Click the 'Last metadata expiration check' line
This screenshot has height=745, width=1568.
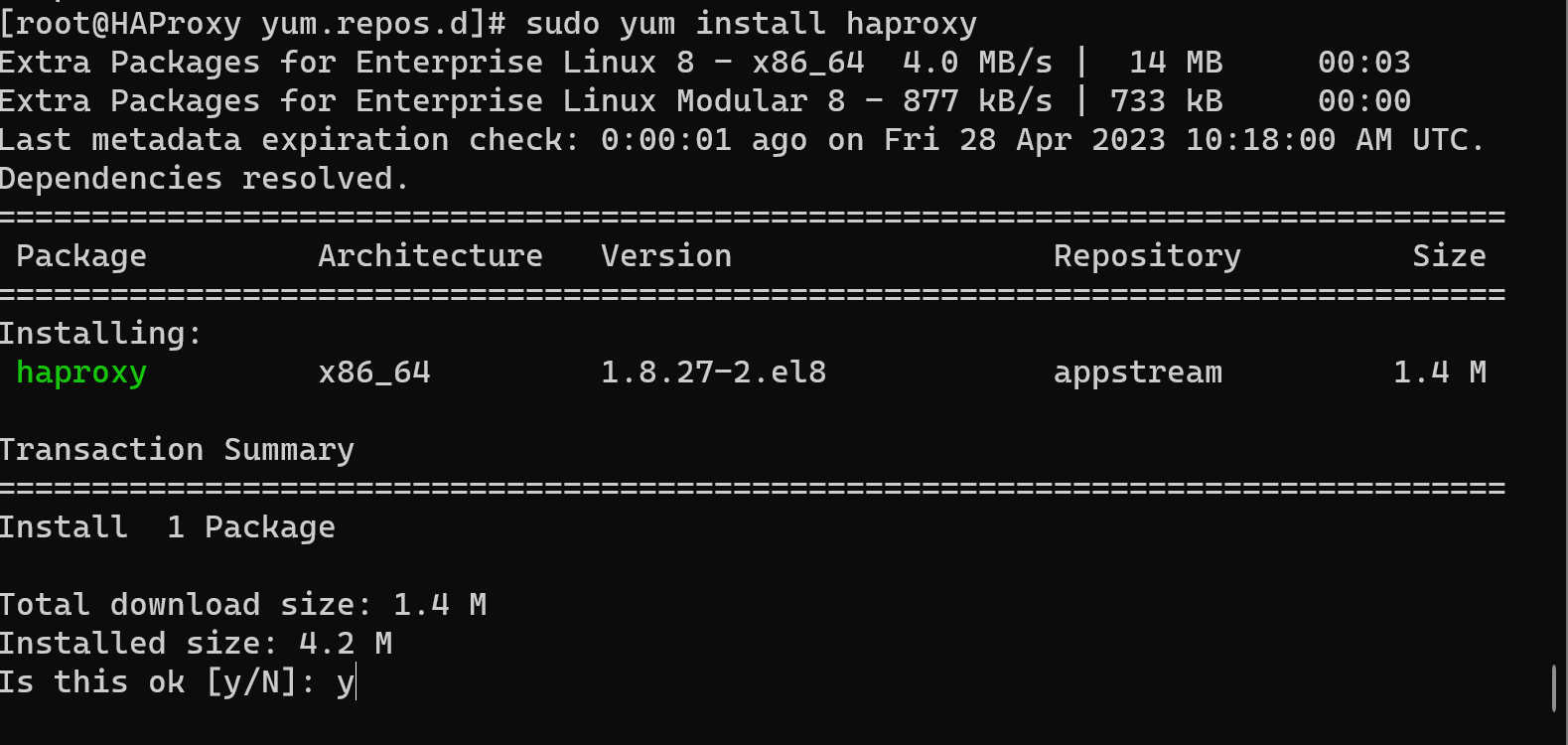coord(742,140)
